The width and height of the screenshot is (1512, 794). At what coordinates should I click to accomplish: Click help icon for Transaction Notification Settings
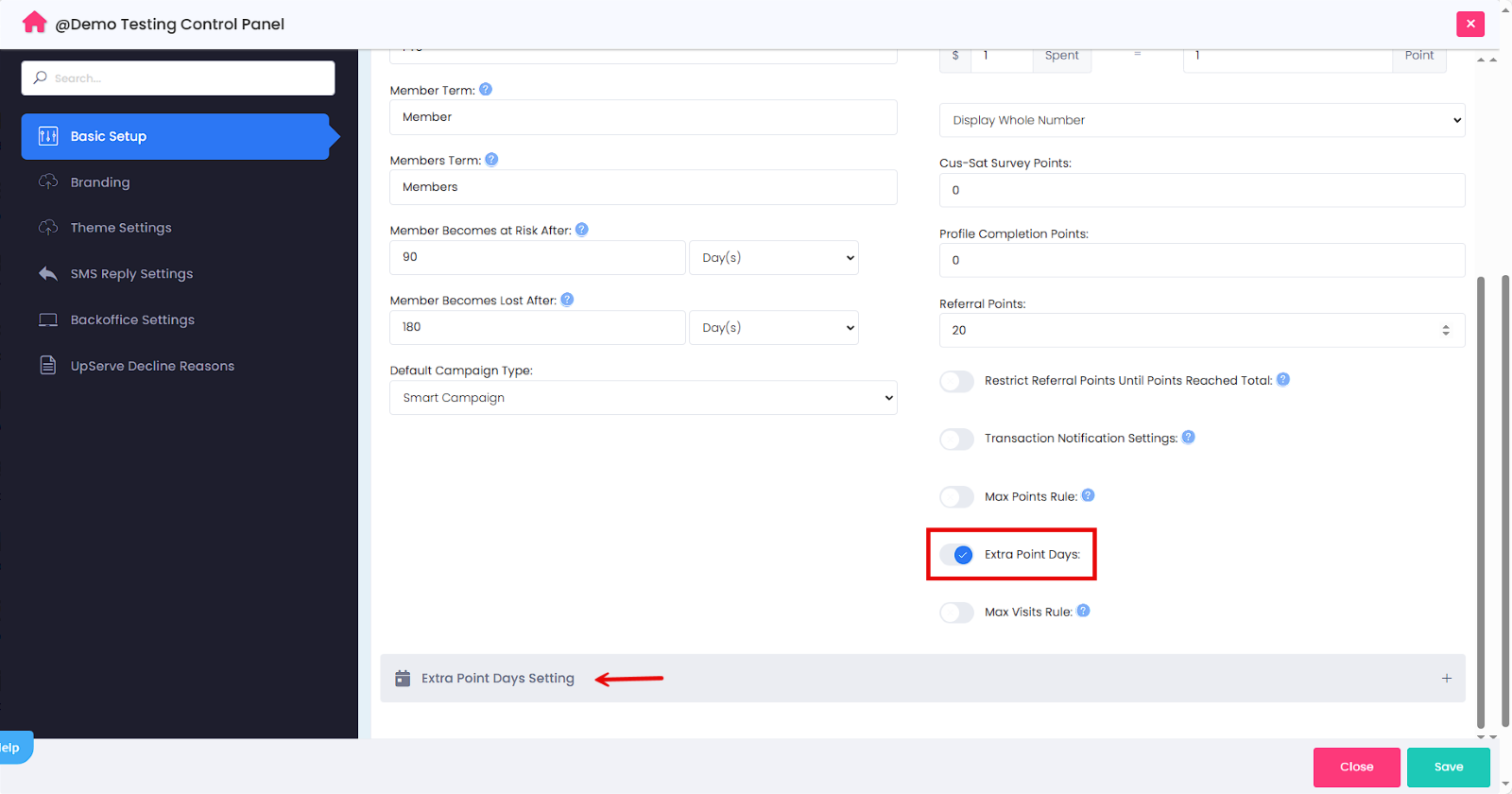[1189, 437]
